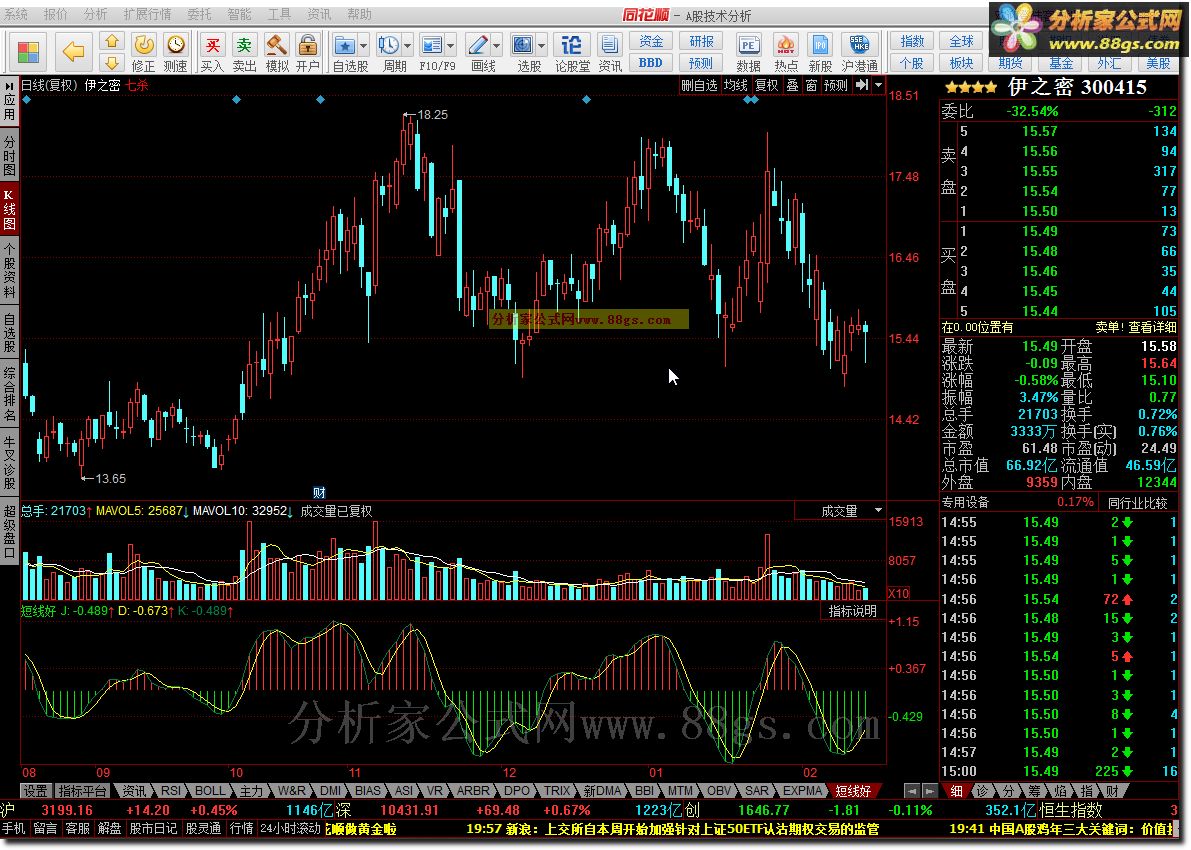
Task: Expand the 画线 drawing dropdown arrow
Action: 496,45
